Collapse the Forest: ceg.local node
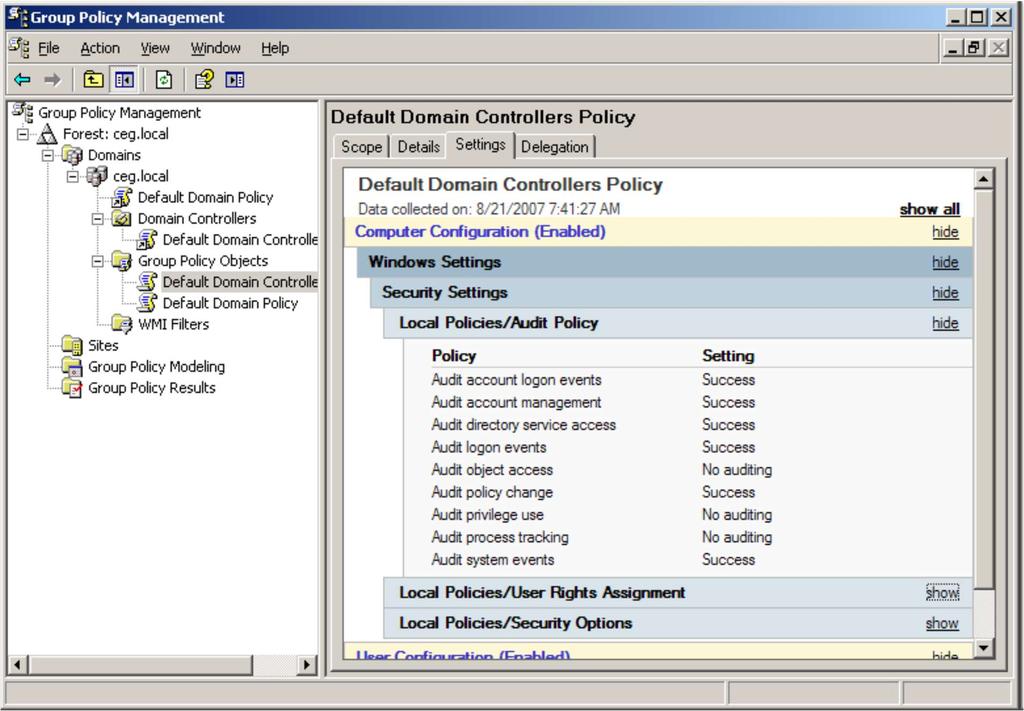This screenshot has width=1024, height=711. tap(23, 134)
